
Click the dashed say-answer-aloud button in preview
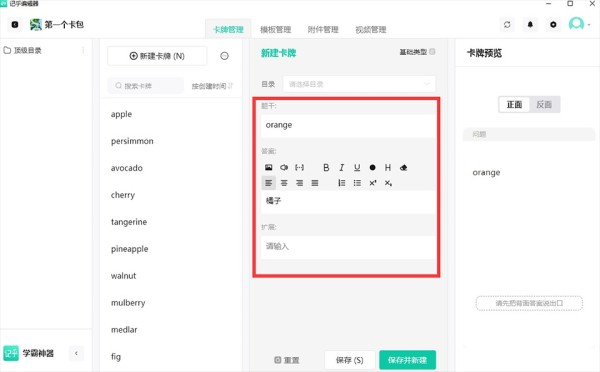point(529,303)
